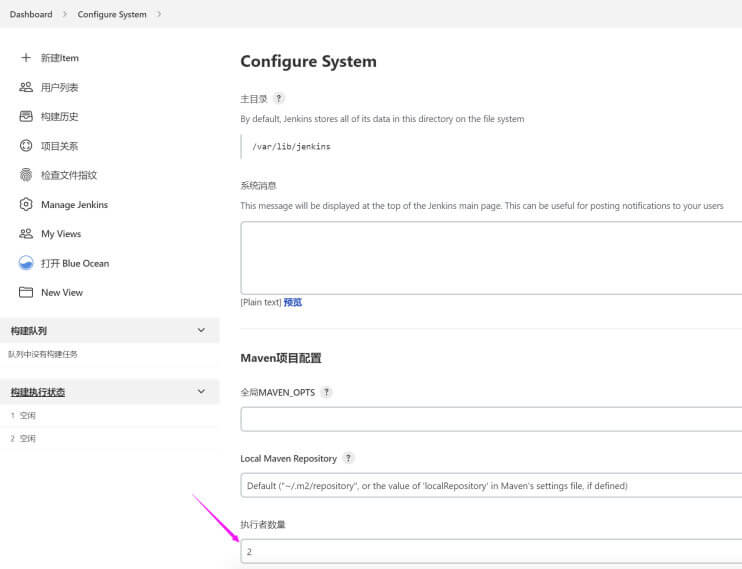Screen dimensions: 742x569
Task: Click the My Views sidebar link
Action: [61, 234]
